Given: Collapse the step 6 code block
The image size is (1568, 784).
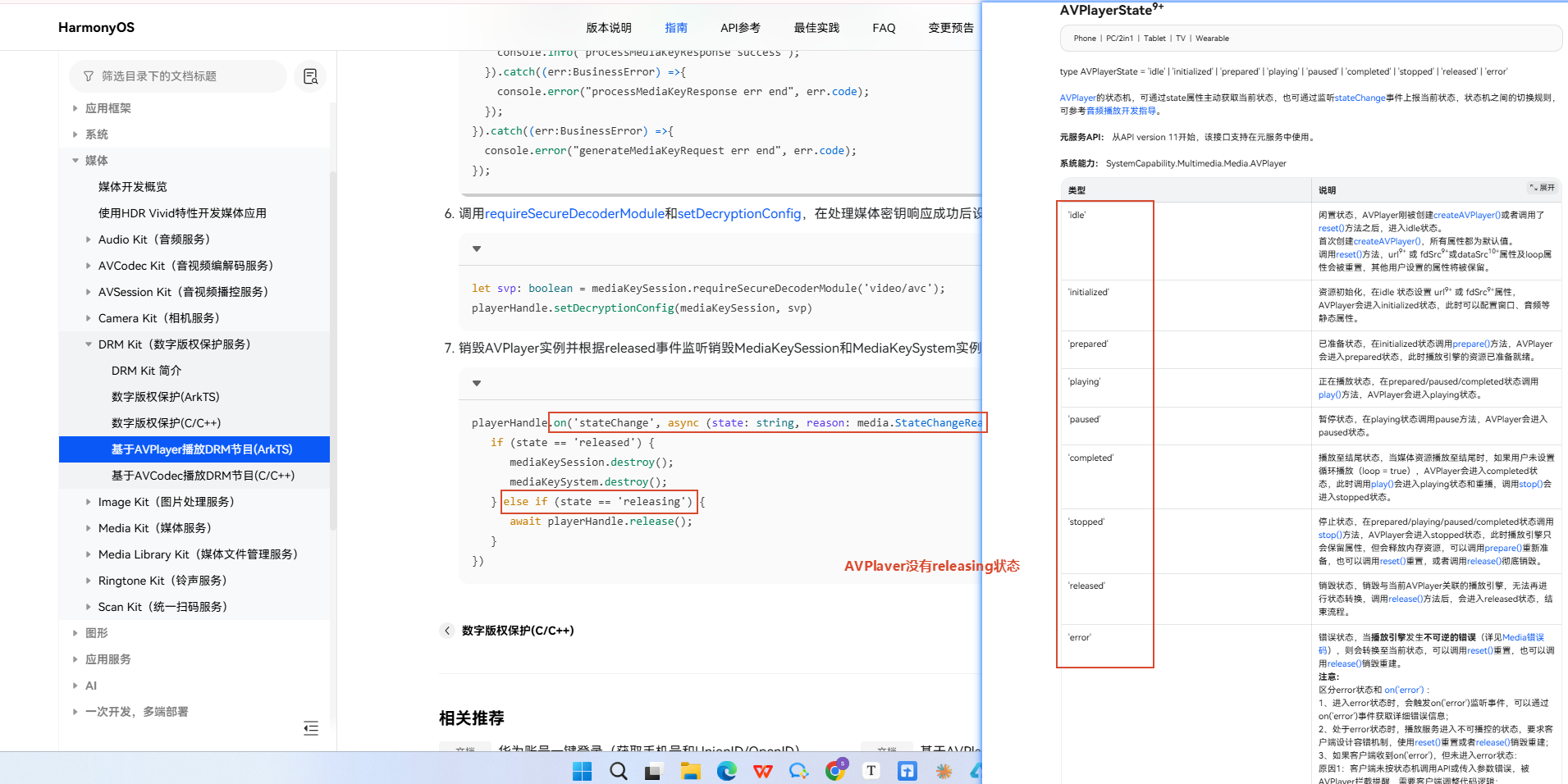Looking at the screenshot, I should coord(477,248).
